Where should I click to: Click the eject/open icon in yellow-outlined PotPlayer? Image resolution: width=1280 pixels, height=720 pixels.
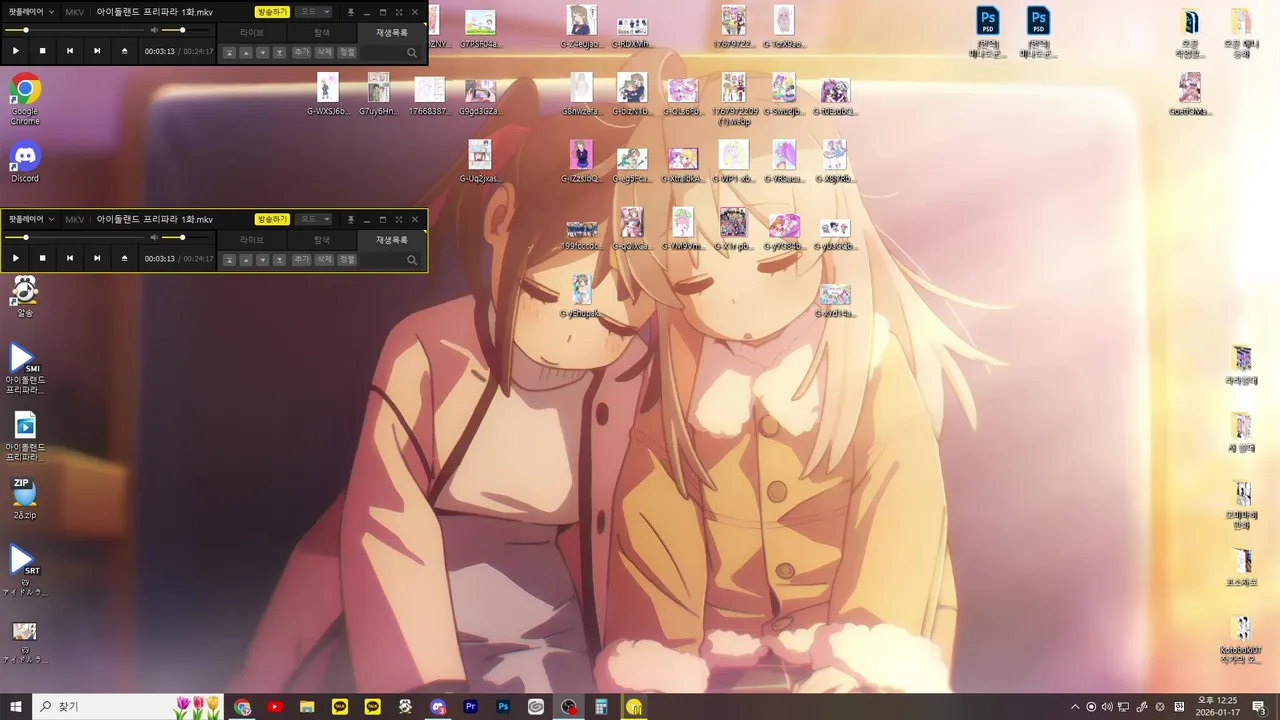pos(124,259)
